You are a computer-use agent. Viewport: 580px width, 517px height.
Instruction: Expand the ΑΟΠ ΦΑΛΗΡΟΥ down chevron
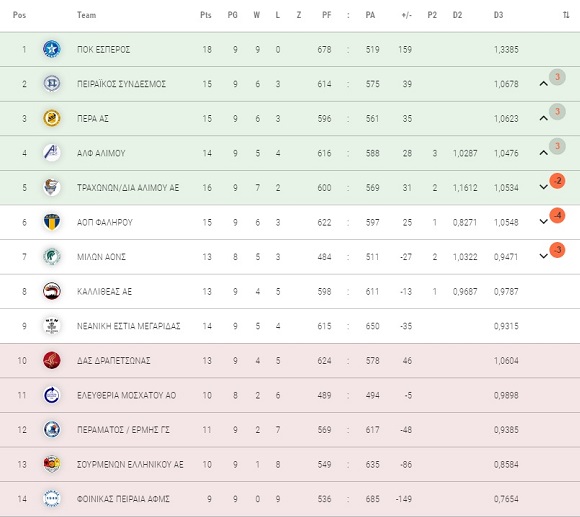pos(543,222)
